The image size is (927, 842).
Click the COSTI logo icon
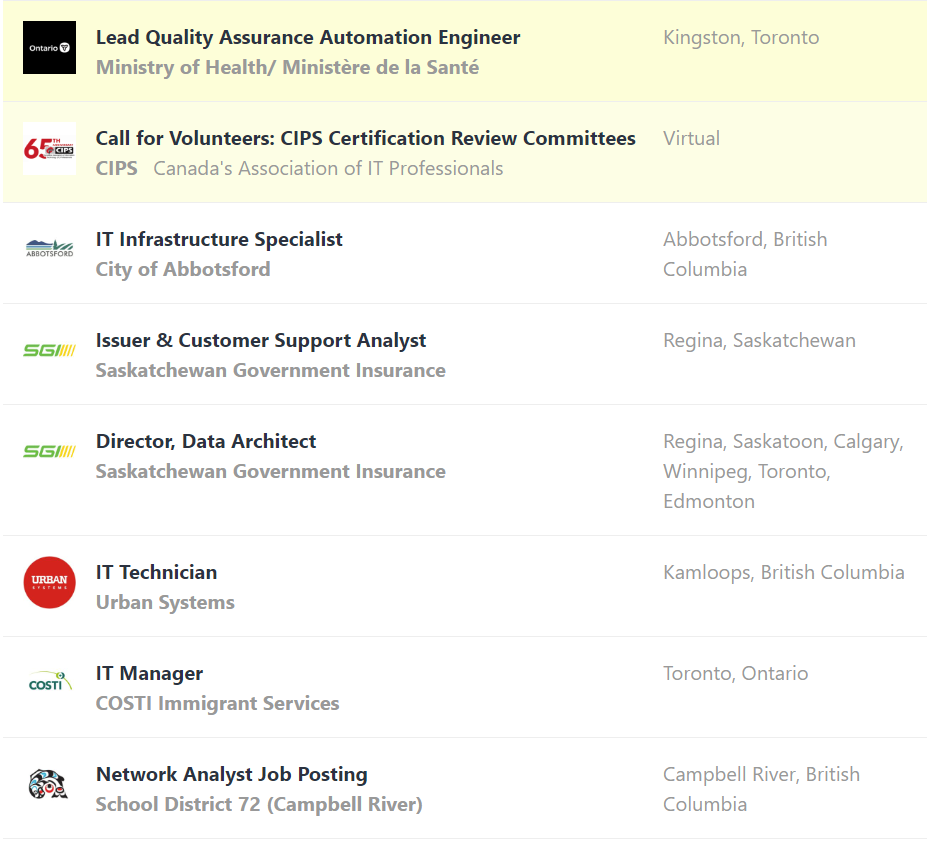click(x=49, y=683)
